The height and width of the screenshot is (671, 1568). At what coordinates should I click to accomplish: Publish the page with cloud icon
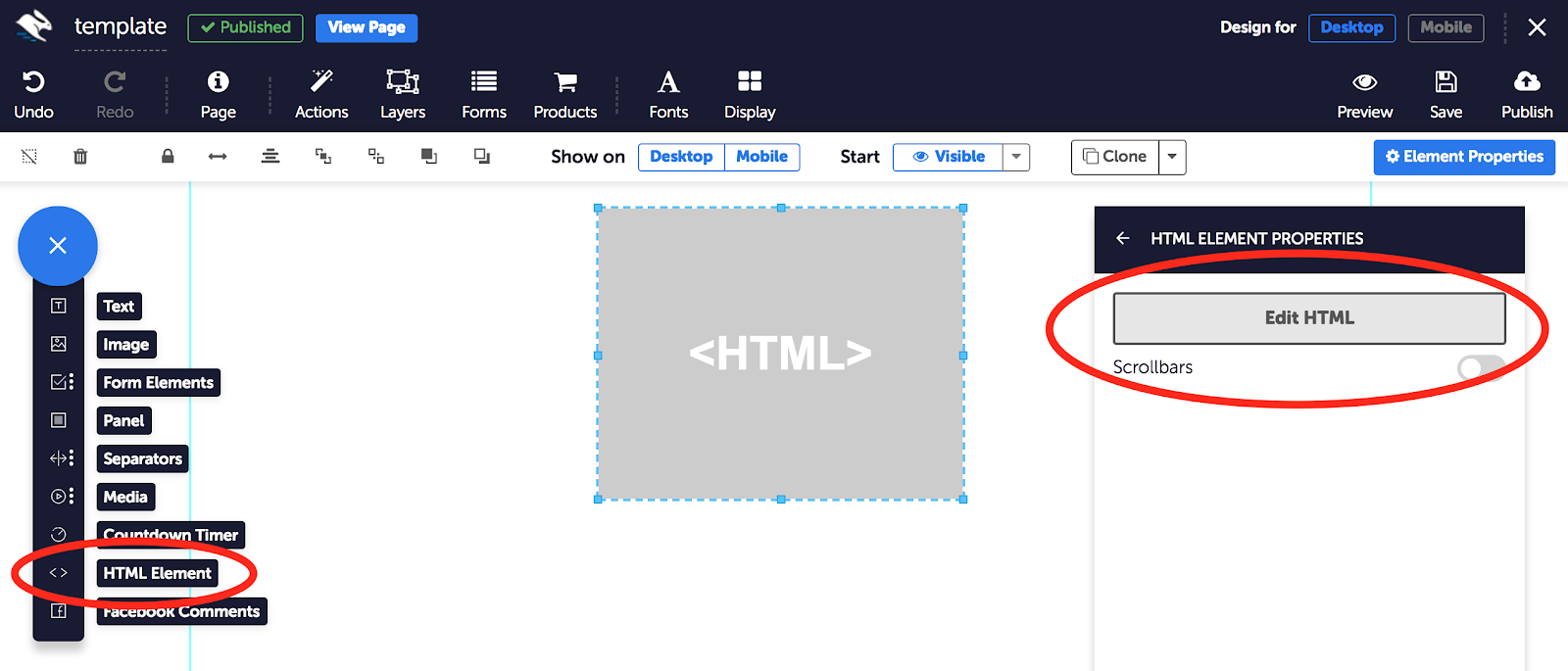pos(1527,81)
